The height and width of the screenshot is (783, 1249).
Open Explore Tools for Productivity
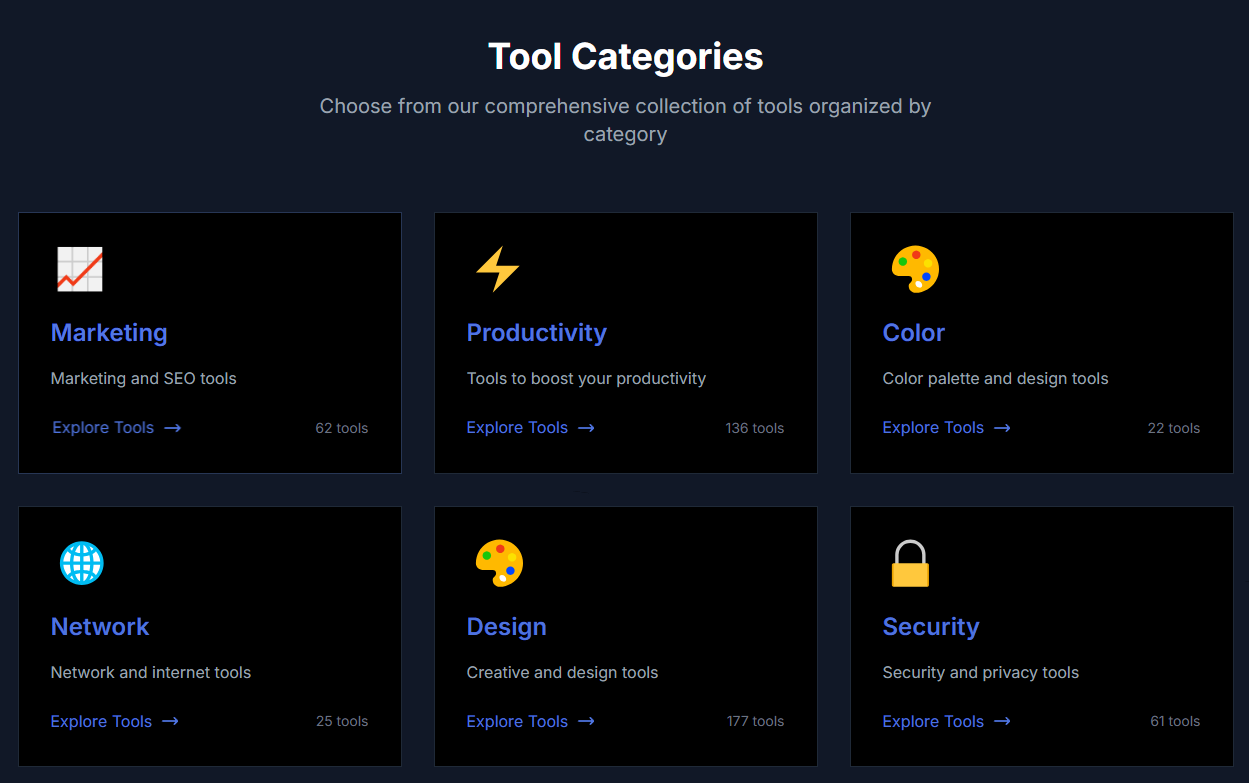click(x=517, y=427)
